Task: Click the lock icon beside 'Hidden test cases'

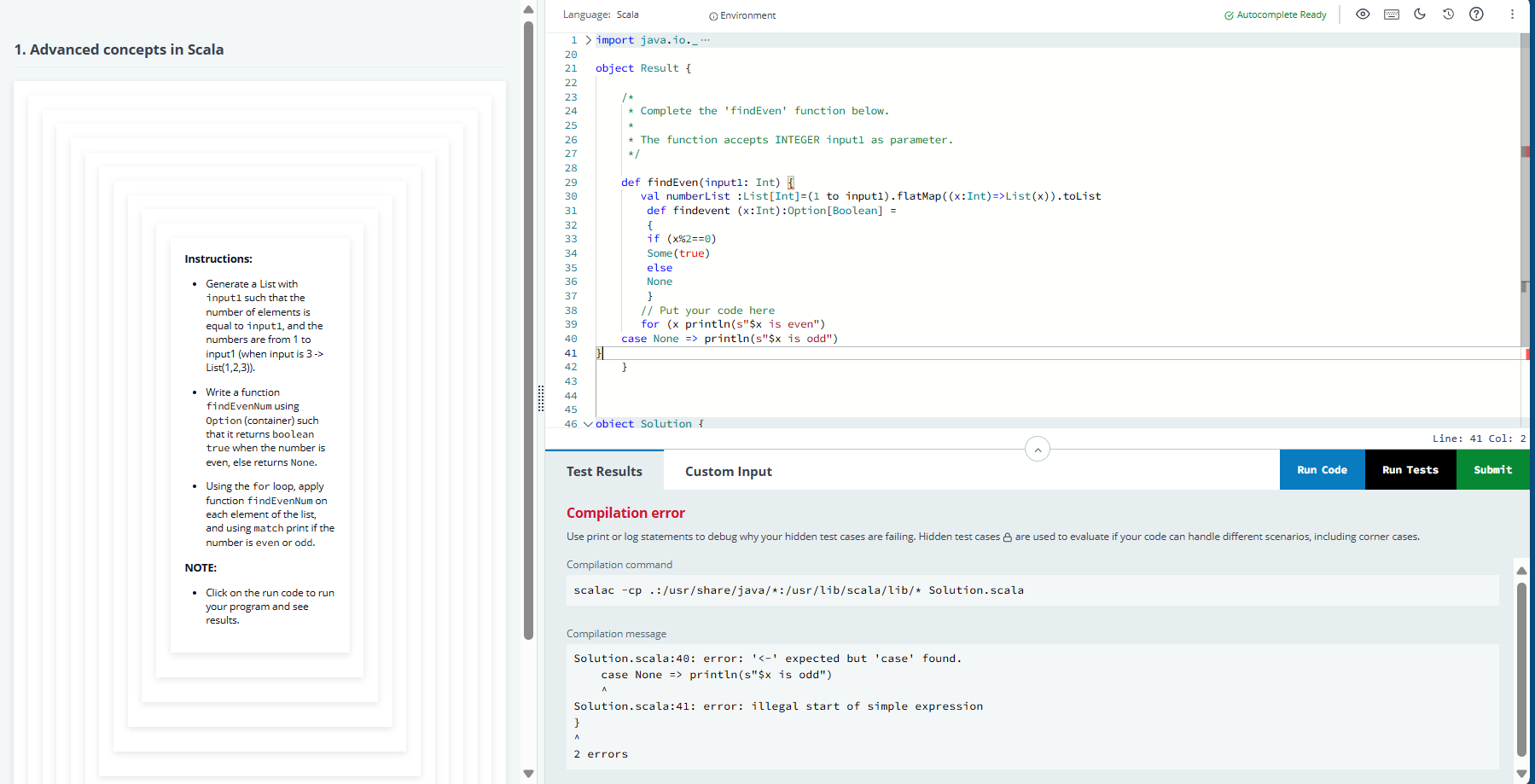Action: pyautogui.click(x=1008, y=537)
